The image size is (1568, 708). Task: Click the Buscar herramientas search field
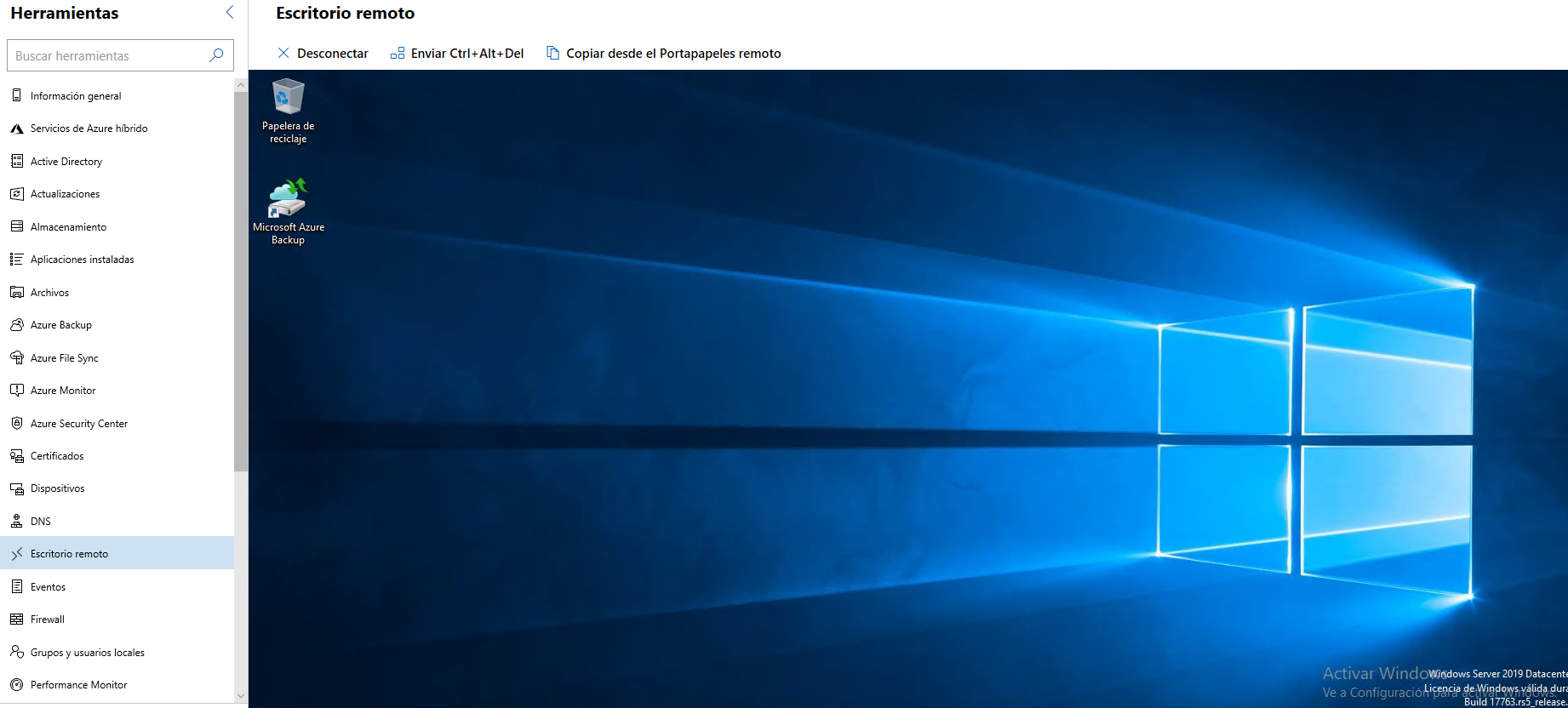point(106,55)
